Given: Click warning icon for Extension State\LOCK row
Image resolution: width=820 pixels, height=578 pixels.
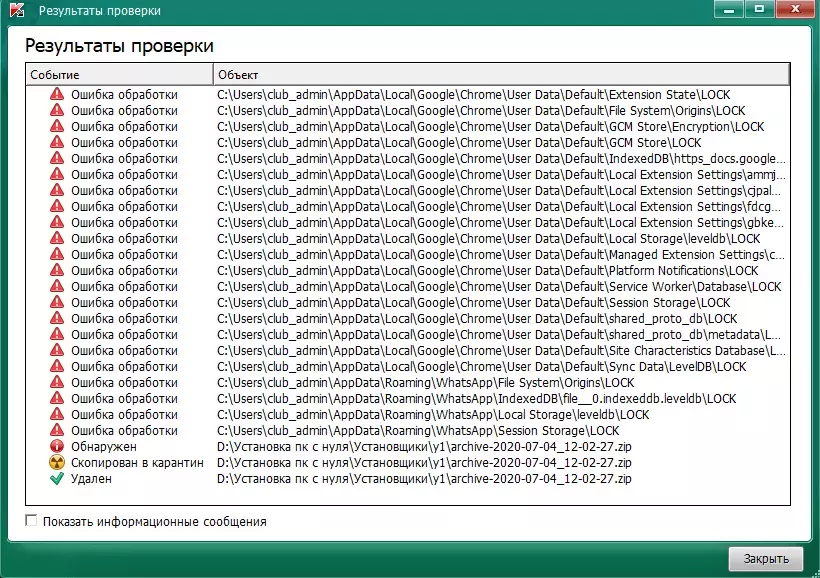Looking at the screenshot, I should coord(57,94).
